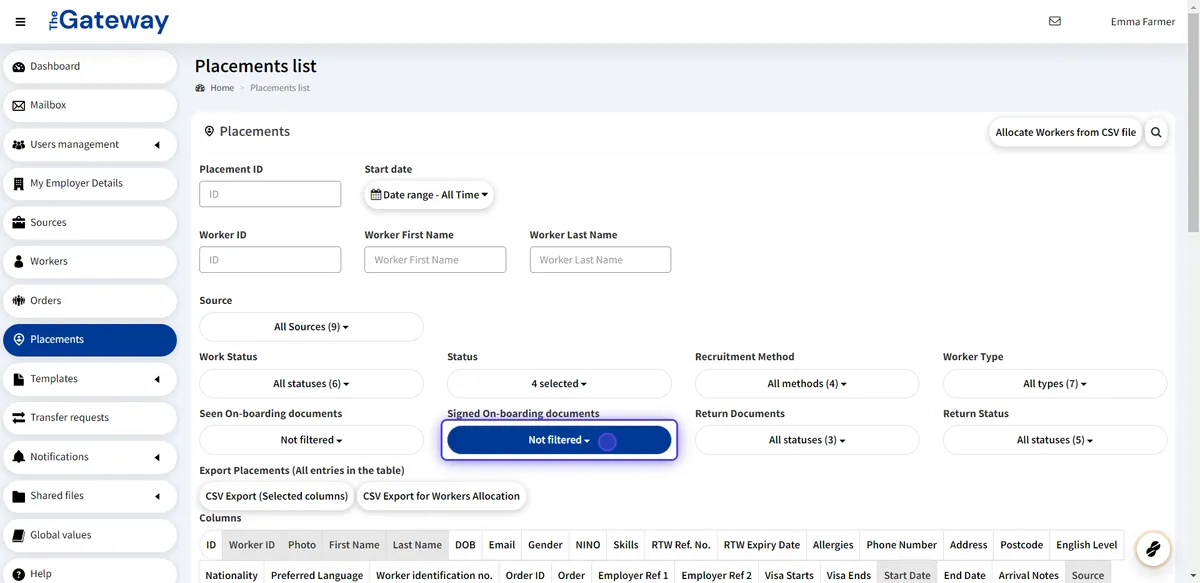Toggle the Photo column
Screen dimensions: 1200x583
pos(302,545)
